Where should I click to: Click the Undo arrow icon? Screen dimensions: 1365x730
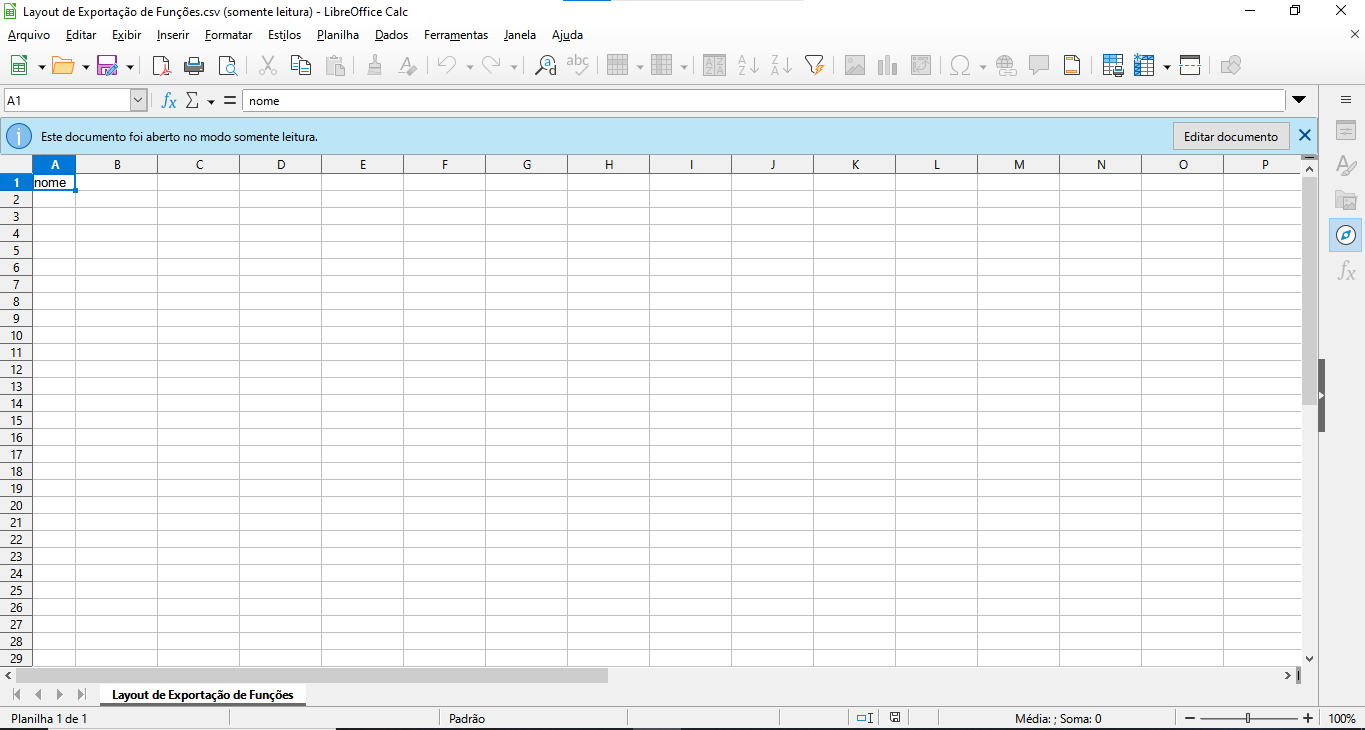[447, 66]
